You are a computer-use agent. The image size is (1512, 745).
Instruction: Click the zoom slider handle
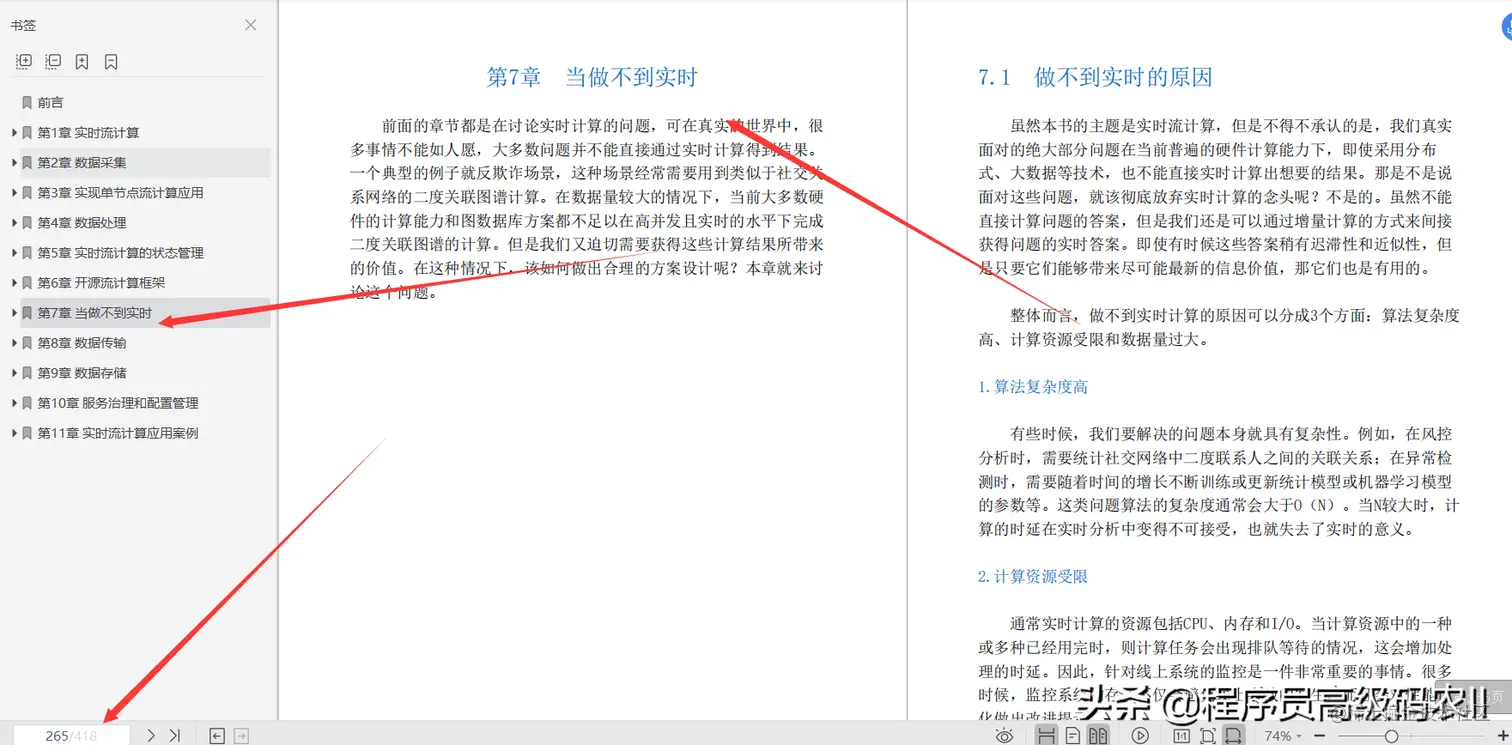pos(1392,735)
